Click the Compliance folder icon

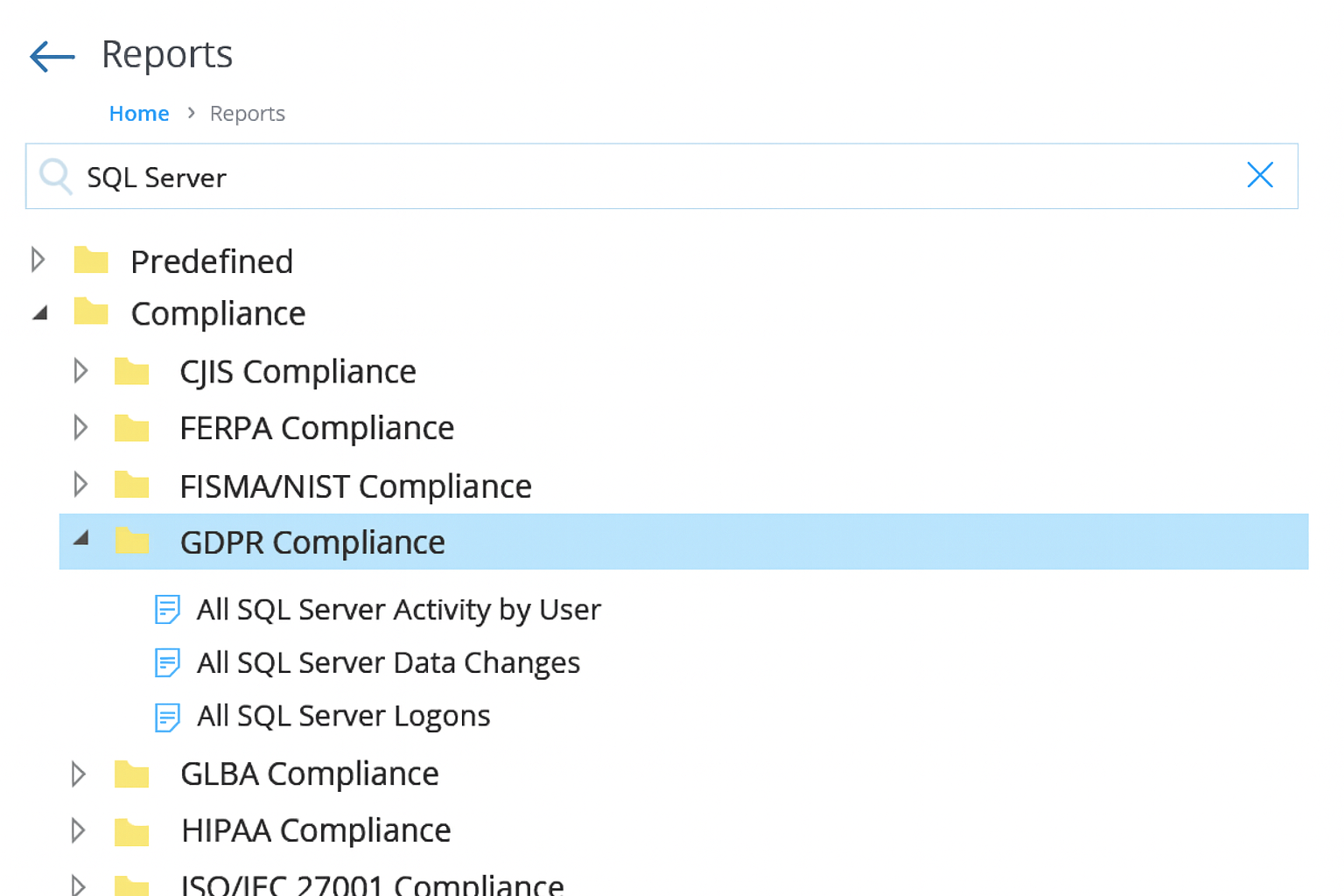(x=91, y=312)
